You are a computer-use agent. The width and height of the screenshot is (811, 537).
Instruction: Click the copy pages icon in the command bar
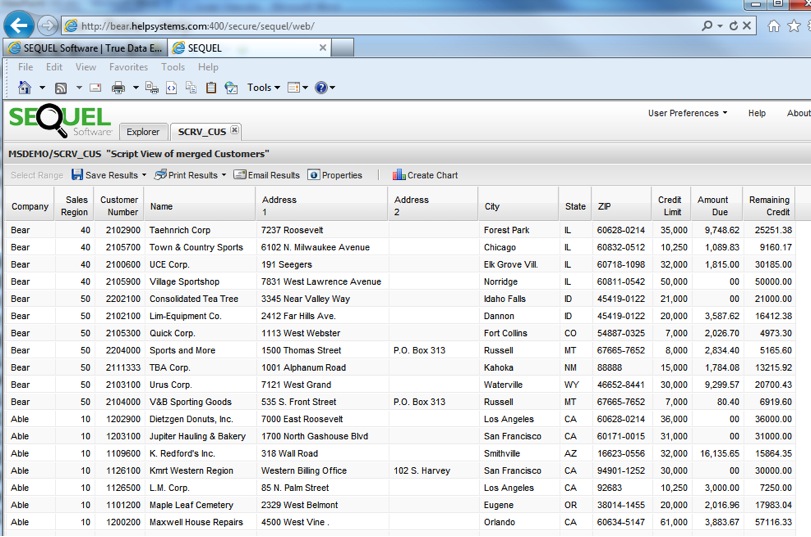191,87
